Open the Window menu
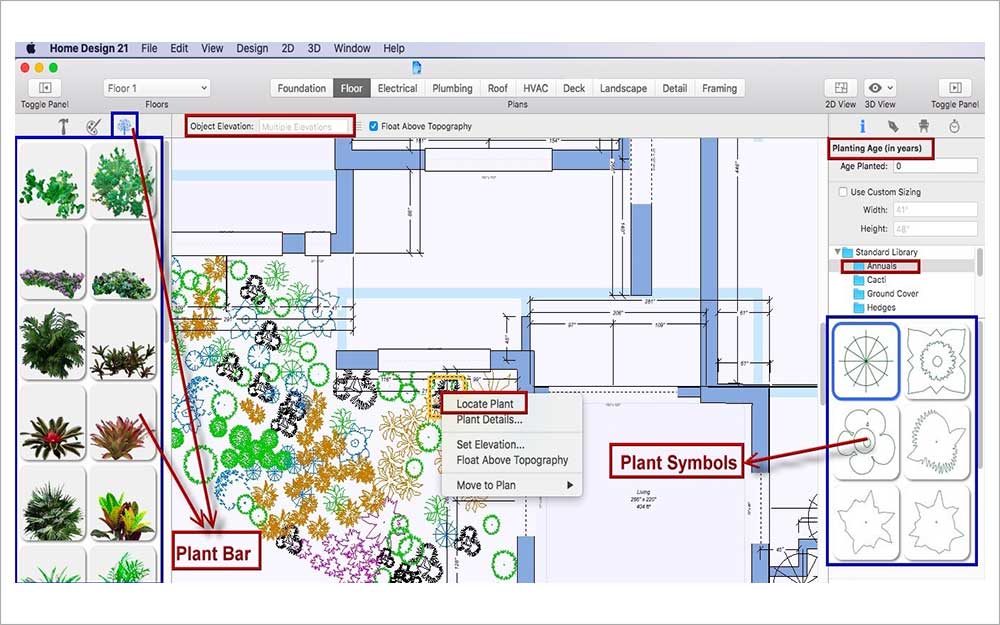This screenshot has height=625, width=1000. tap(352, 48)
